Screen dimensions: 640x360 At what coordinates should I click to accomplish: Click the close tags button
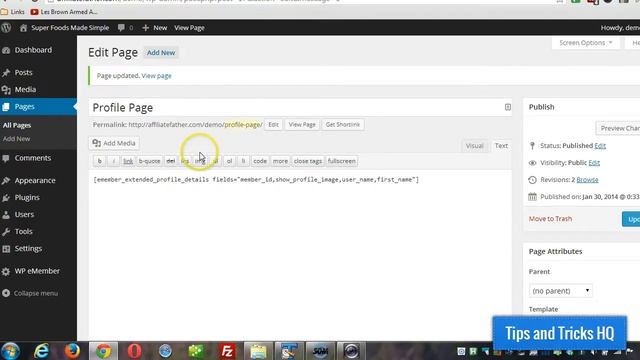click(x=308, y=161)
